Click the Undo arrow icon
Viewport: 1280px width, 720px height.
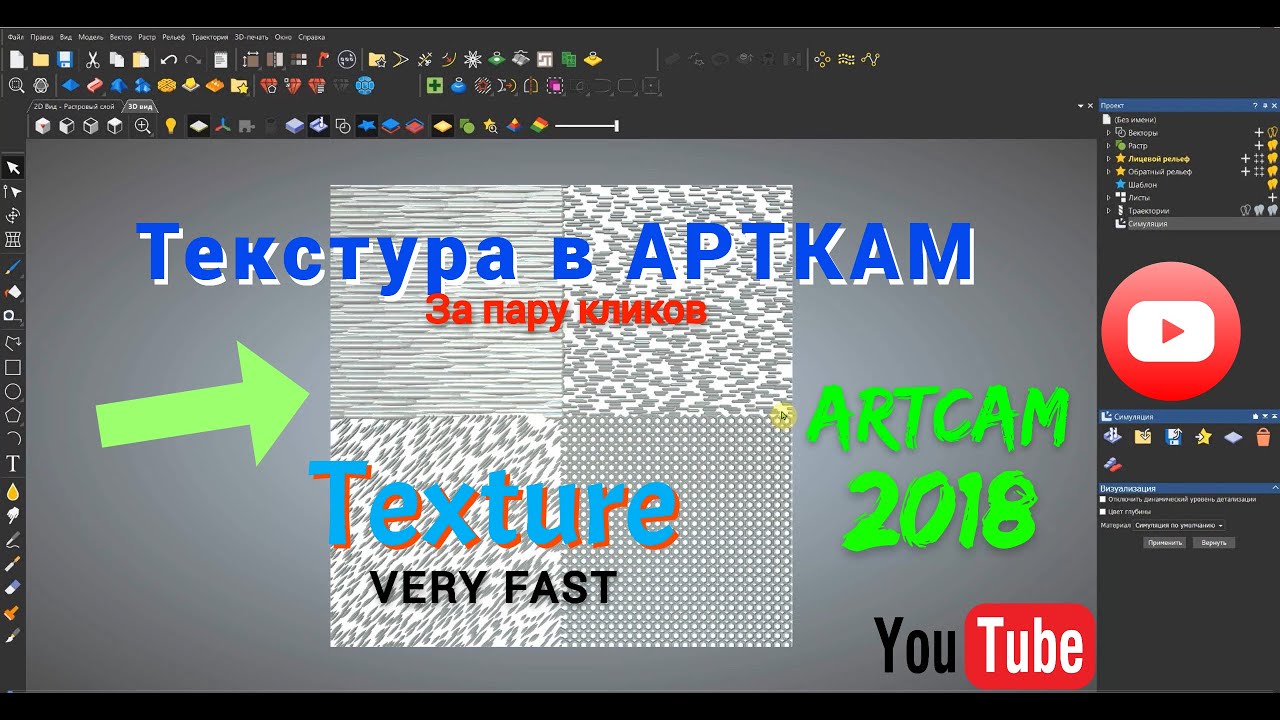point(169,60)
